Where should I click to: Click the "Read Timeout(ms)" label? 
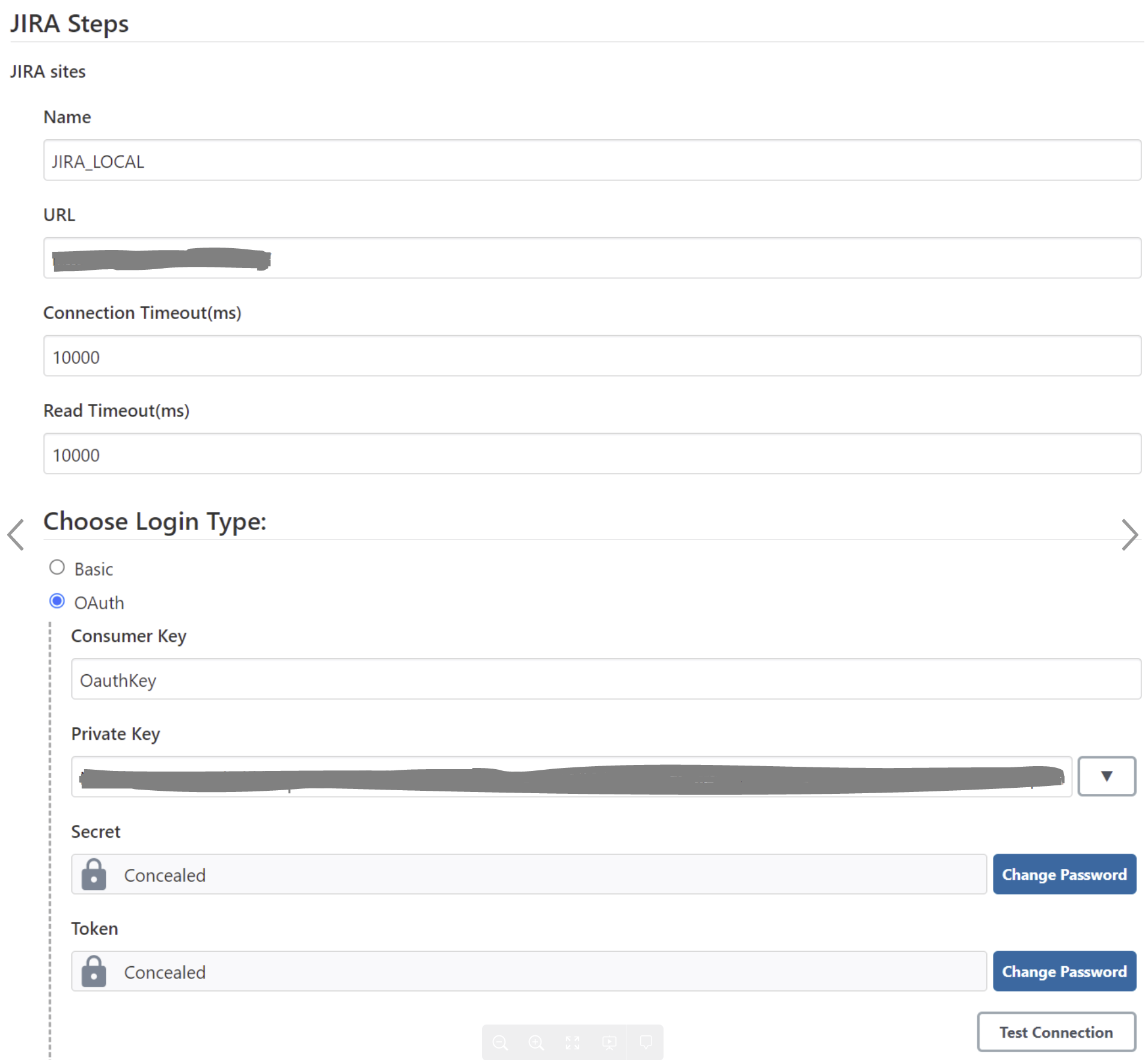click(117, 411)
